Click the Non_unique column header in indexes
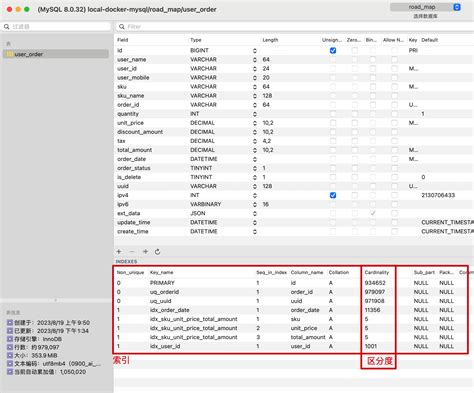Viewport: 474px width, 393px height. coord(130,272)
